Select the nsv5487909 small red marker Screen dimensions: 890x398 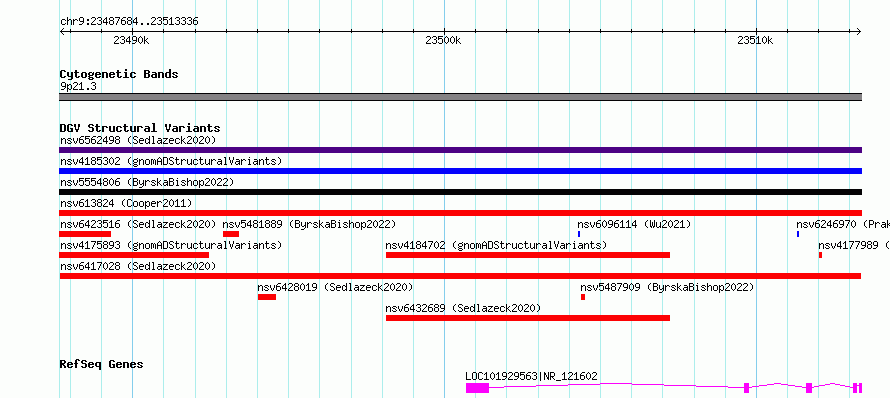pyautogui.click(x=583, y=297)
